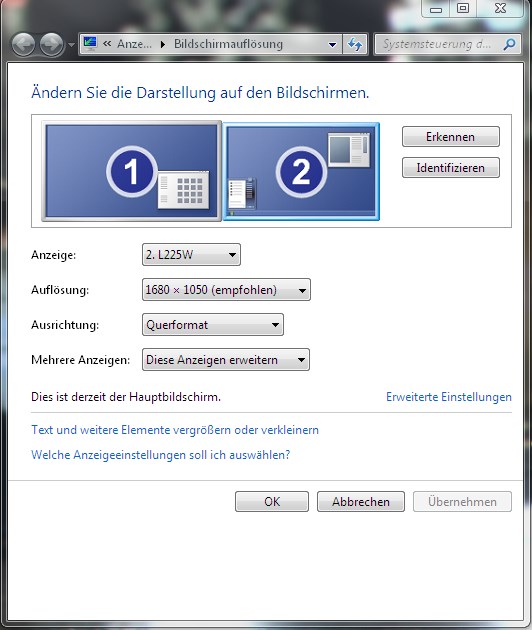The image size is (532, 630).
Task: Confirm with the OK button
Action: click(x=272, y=501)
